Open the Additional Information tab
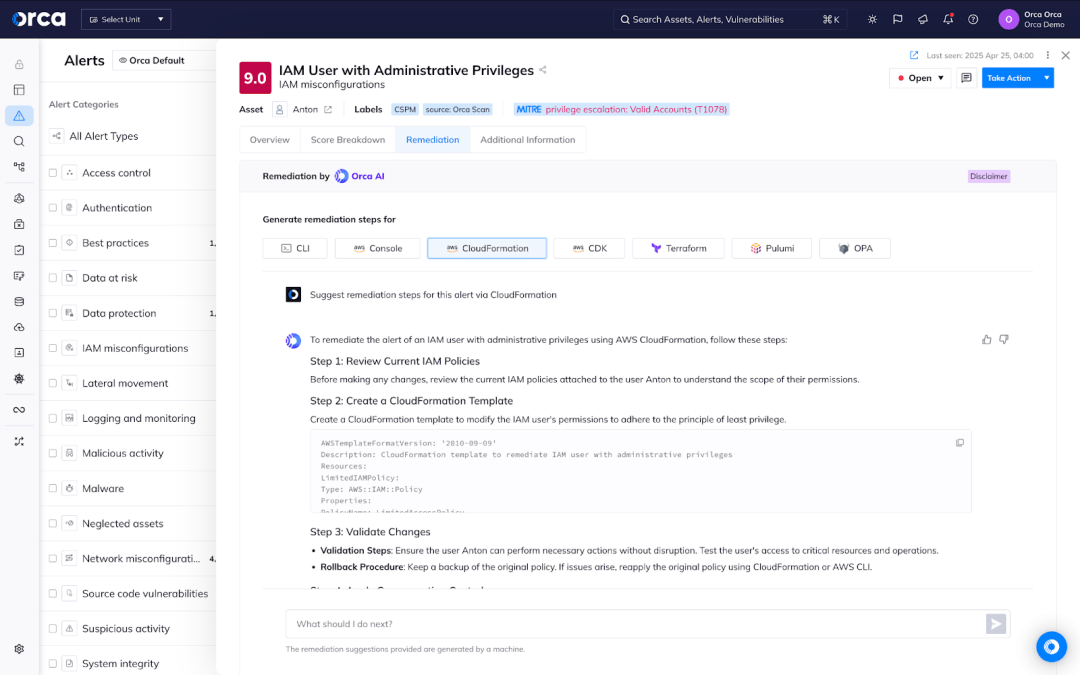 point(528,140)
